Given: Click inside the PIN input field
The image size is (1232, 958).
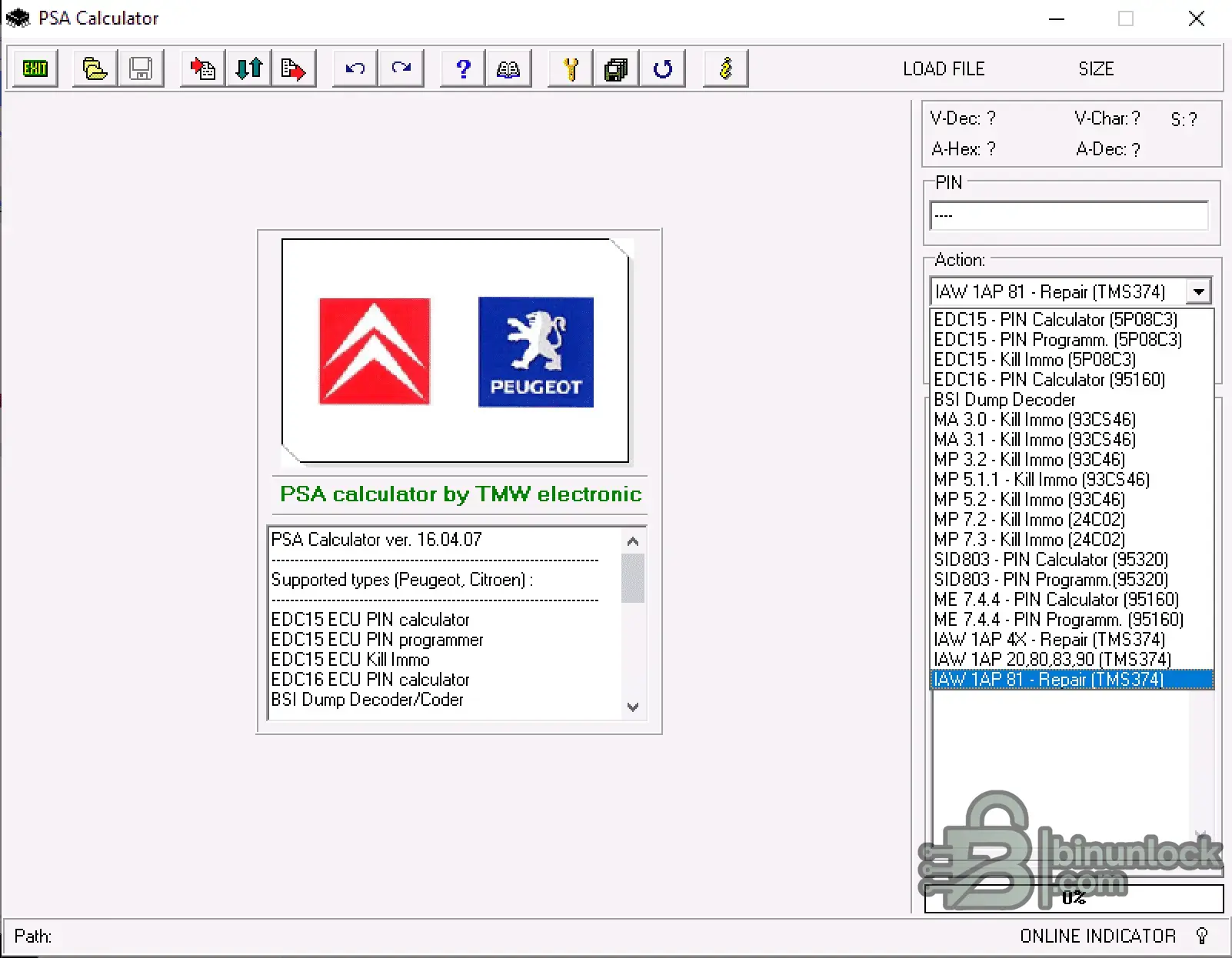Looking at the screenshot, I should tap(1069, 215).
